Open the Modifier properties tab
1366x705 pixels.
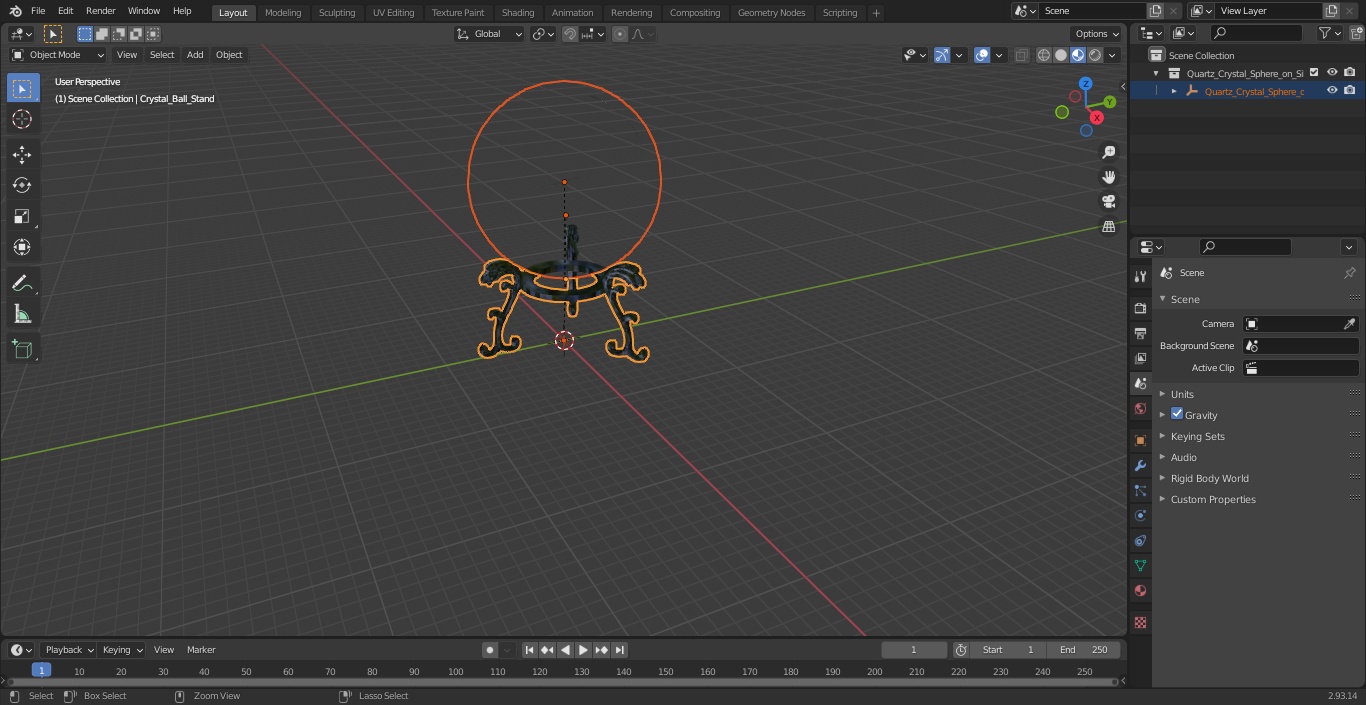point(1140,465)
